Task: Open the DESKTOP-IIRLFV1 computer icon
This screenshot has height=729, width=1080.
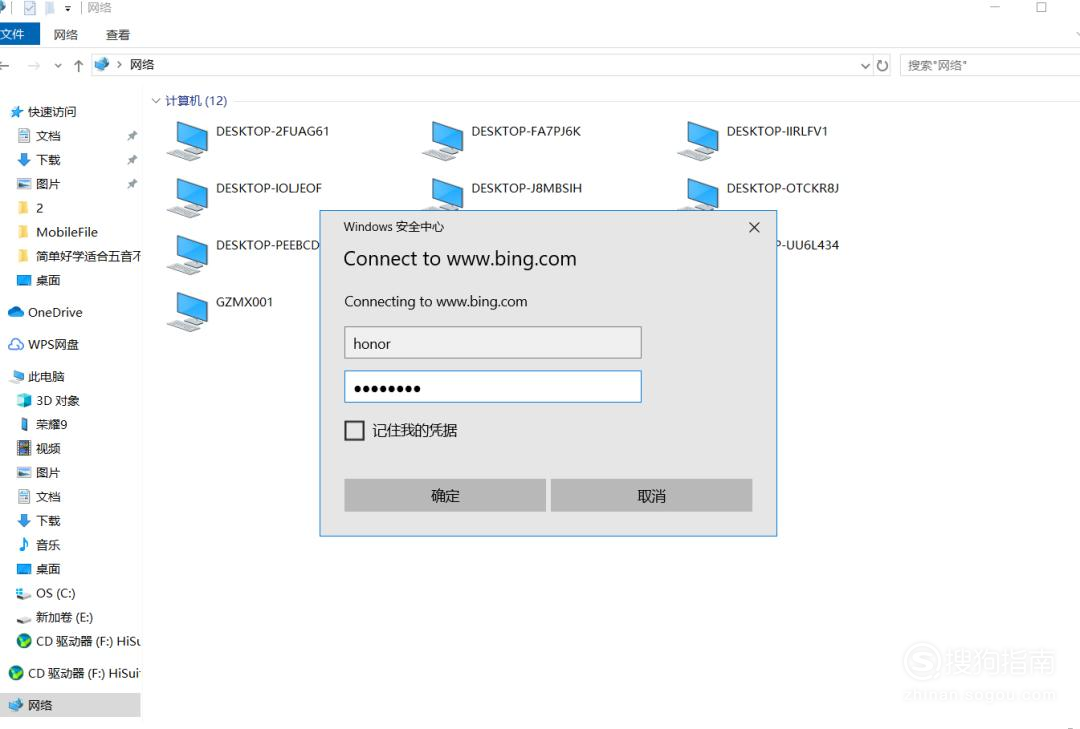Action: pos(698,141)
